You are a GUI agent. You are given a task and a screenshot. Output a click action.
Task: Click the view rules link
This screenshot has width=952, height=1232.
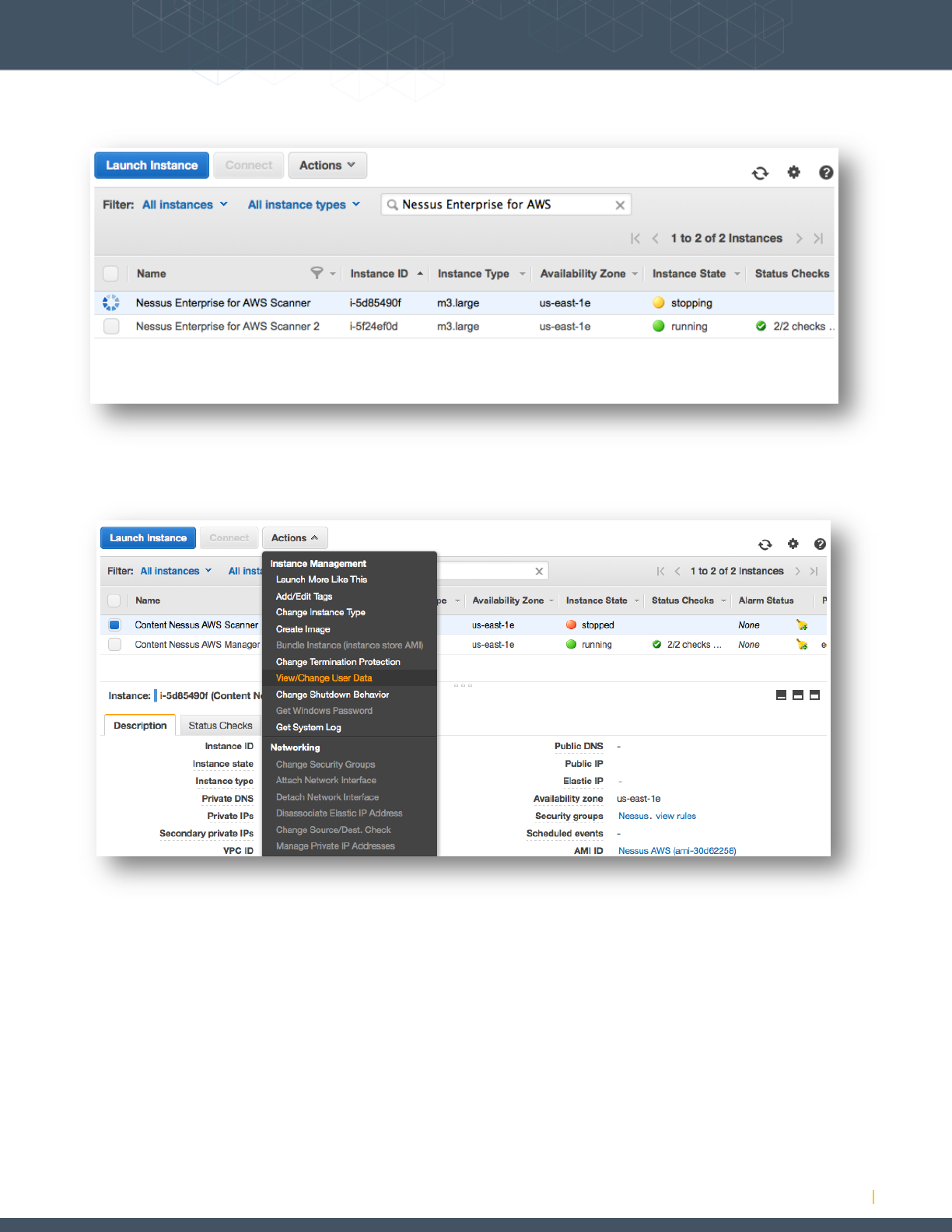(676, 816)
